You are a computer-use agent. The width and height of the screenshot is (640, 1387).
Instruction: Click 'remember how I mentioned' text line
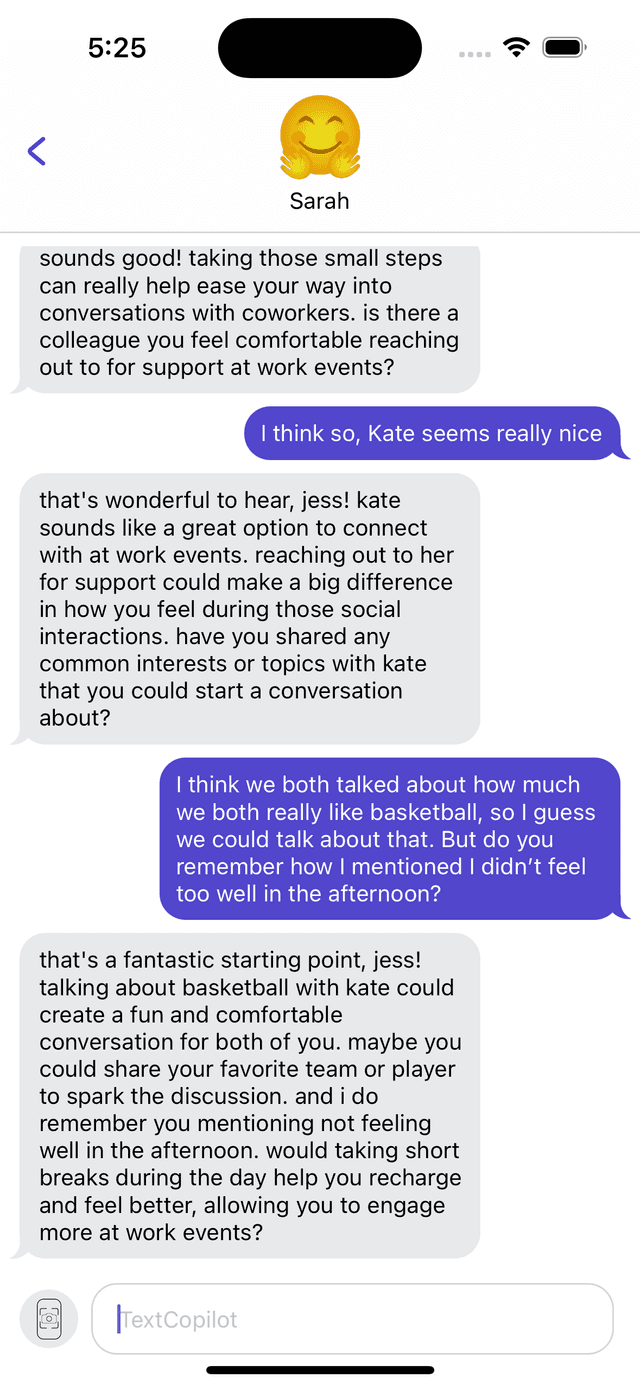pos(381,866)
